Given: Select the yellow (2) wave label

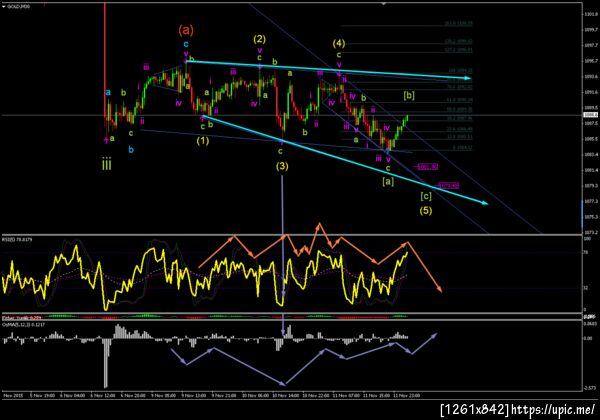Looking at the screenshot, I should point(259,39).
